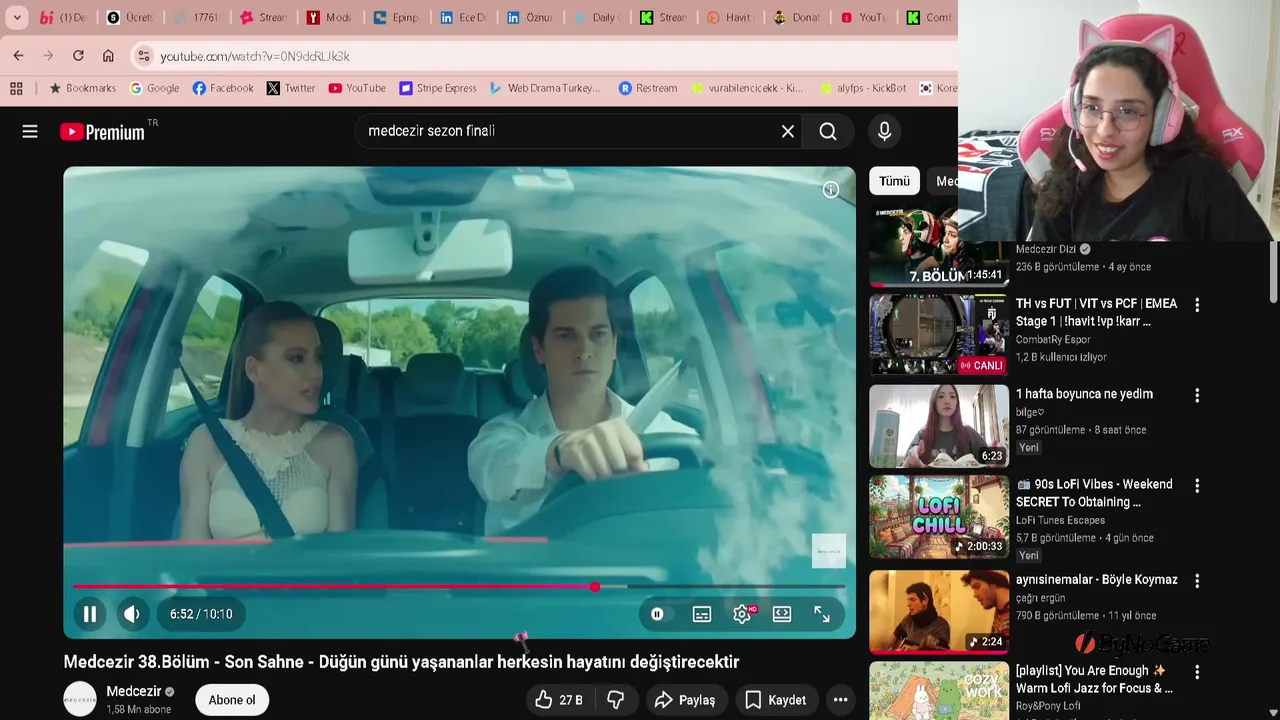Go back with browser back arrow
The height and width of the screenshot is (720, 1280).
pyautogui.click(x=19, y=56)
